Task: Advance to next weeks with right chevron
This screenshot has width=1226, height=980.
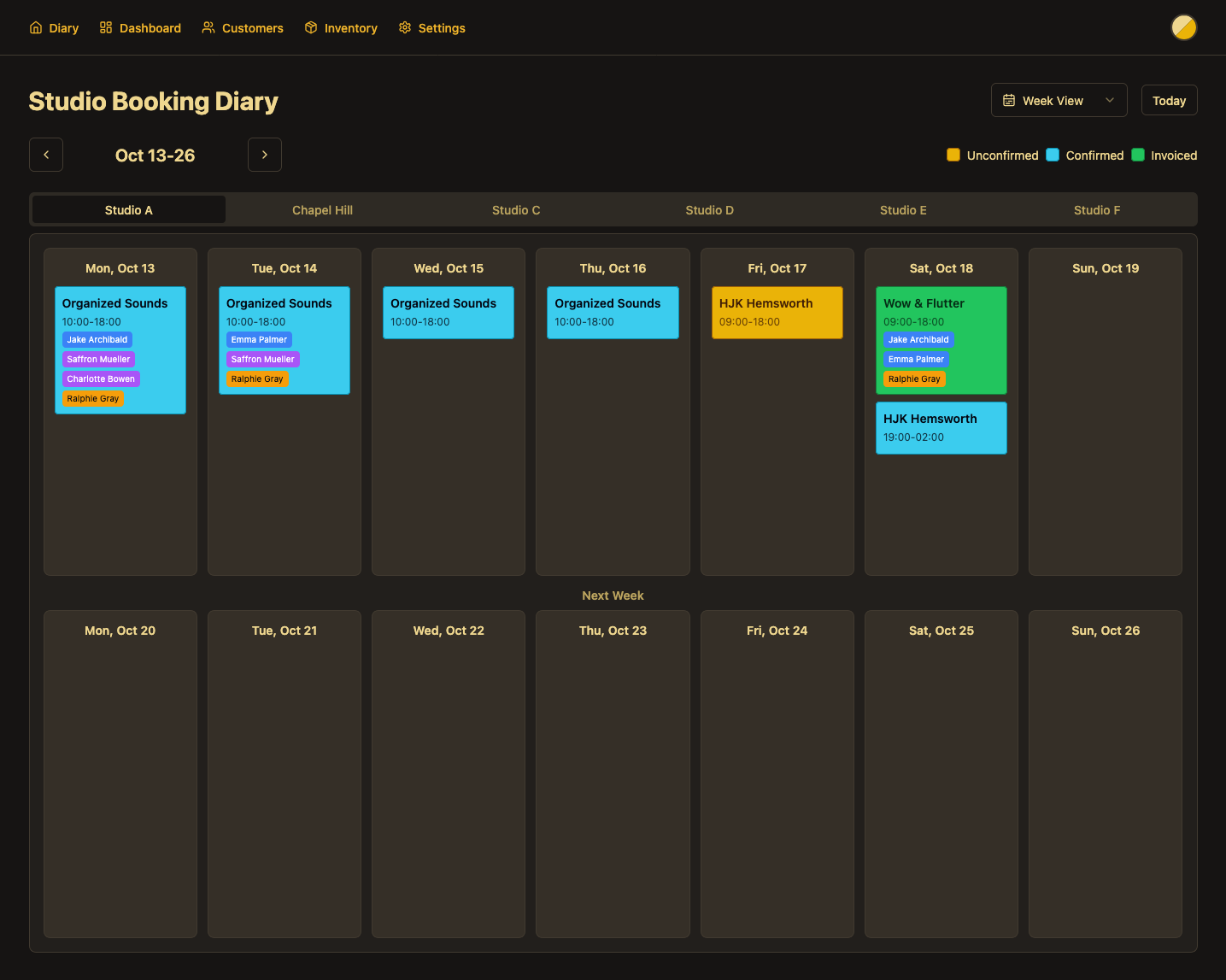Action: pos(265,155)
